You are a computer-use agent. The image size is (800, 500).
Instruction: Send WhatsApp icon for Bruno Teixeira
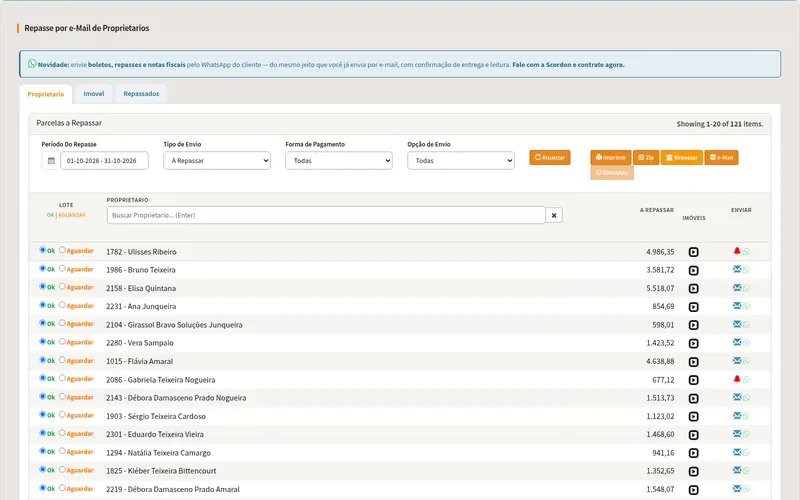(x=746, y=270)
